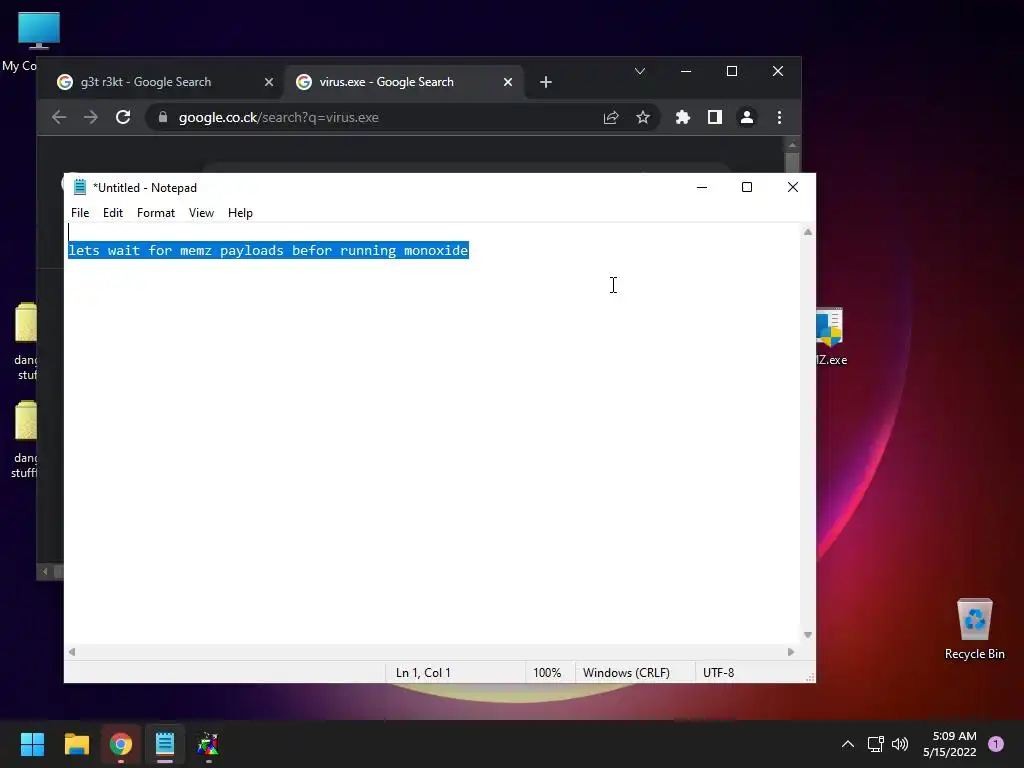Image resolution: width=1024 pixels, height=768 pixels.
Task: Click the Chrome page scrollbar up arrow
Action: click(792, 145)
